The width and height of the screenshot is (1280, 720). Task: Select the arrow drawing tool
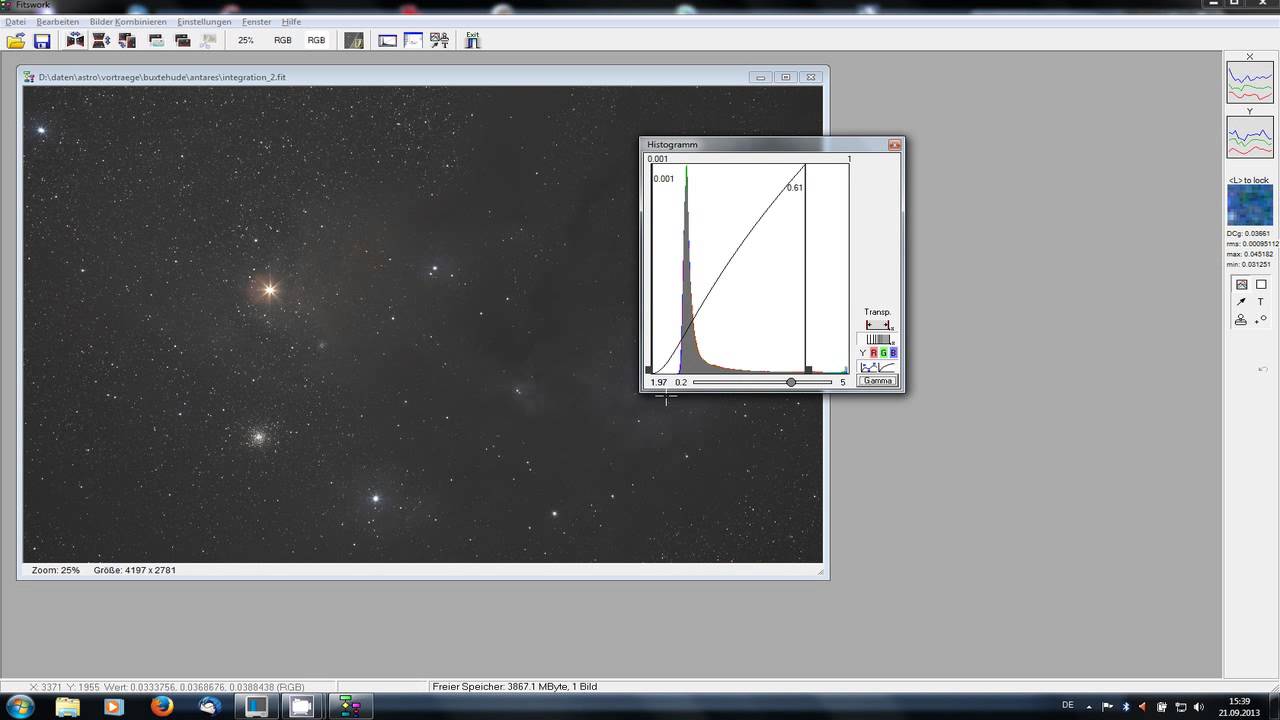click(1241, 301)
